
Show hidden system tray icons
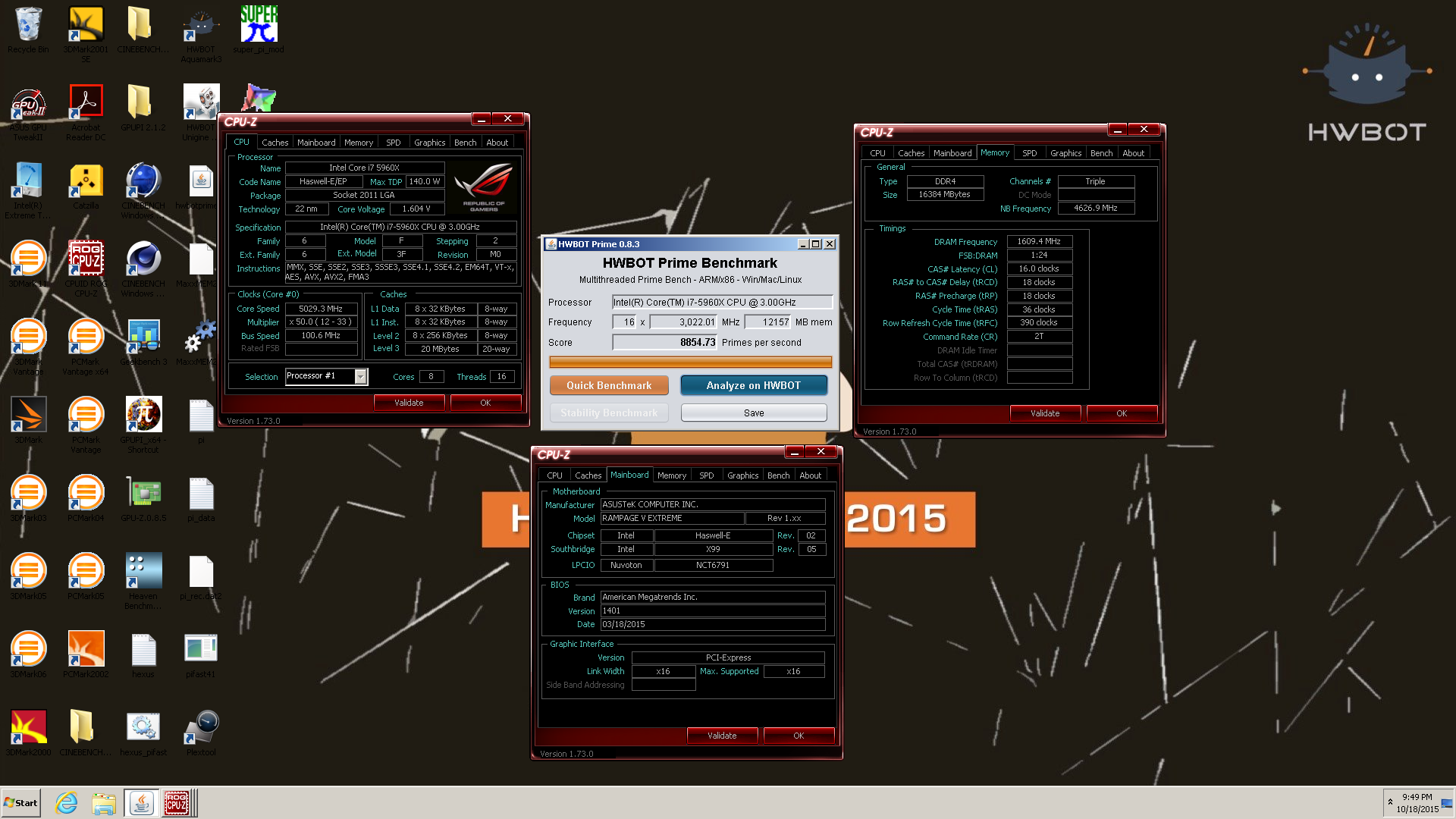click(x=1390, y=802)
